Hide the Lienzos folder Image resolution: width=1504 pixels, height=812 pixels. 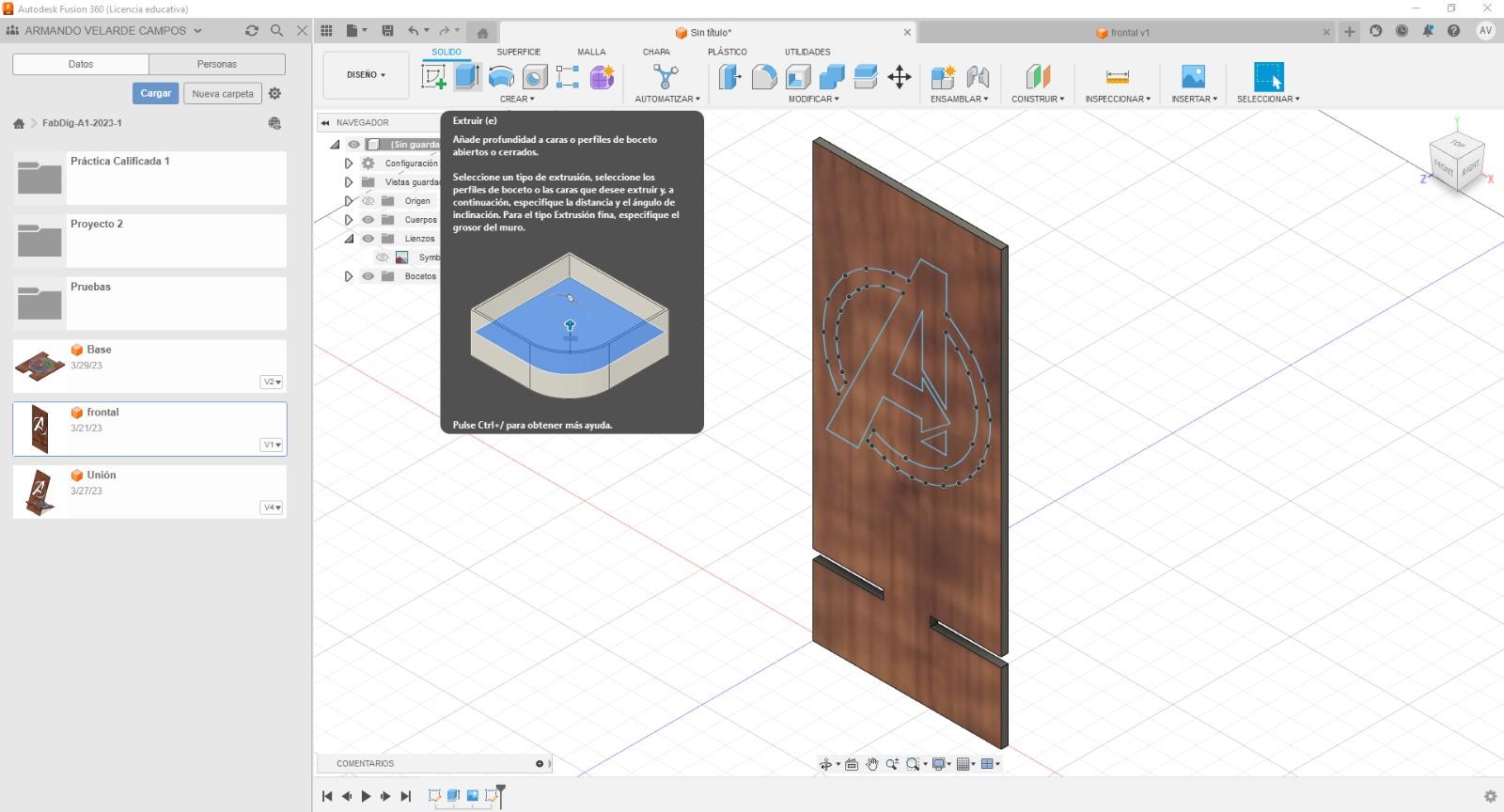point(368,239)
